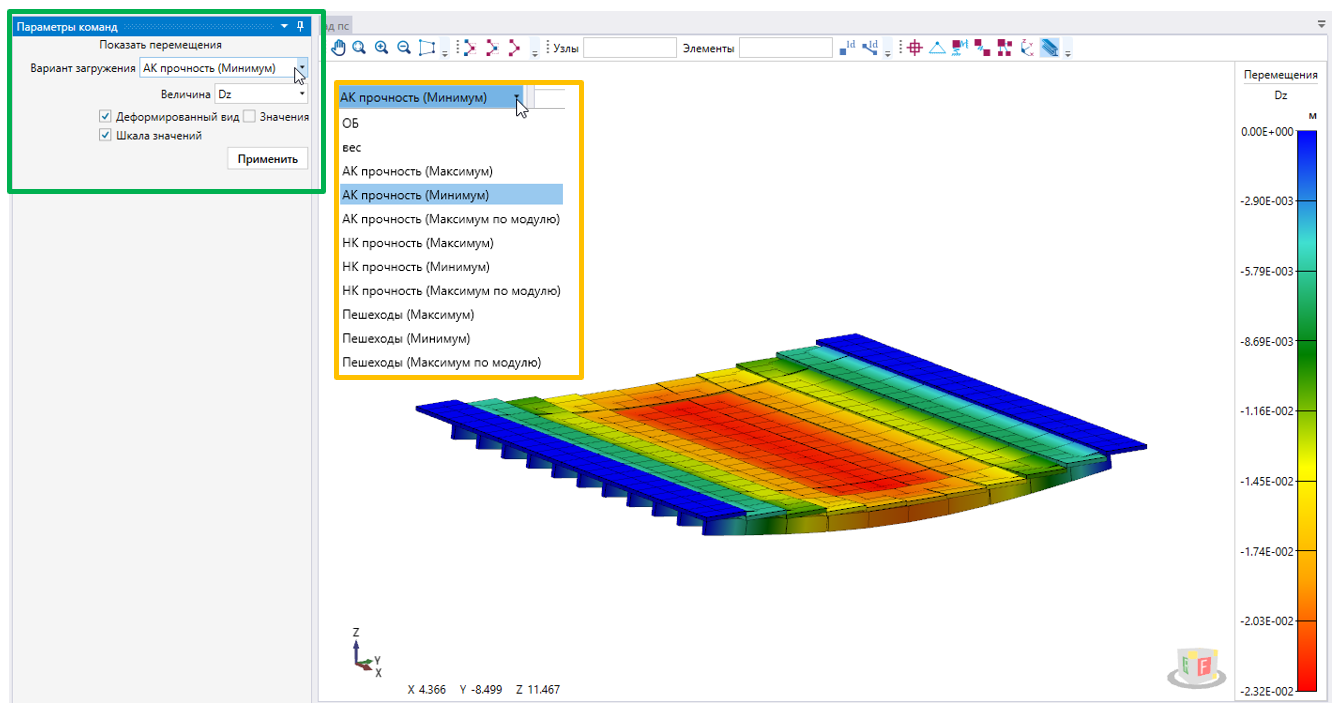Image resolution: width=1344 pixels, height=712 pixels.
Task: Choose НК прочность (Максимум по модулю)
Action: click(x=451, y=291)
